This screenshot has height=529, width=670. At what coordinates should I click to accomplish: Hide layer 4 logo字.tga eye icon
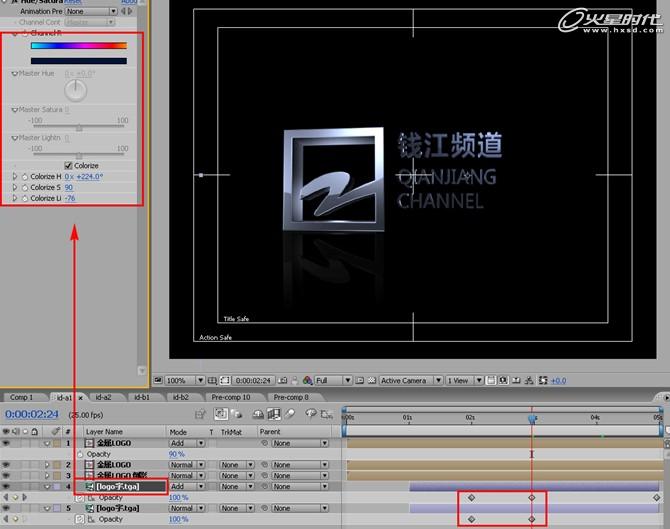click(6, 486)
